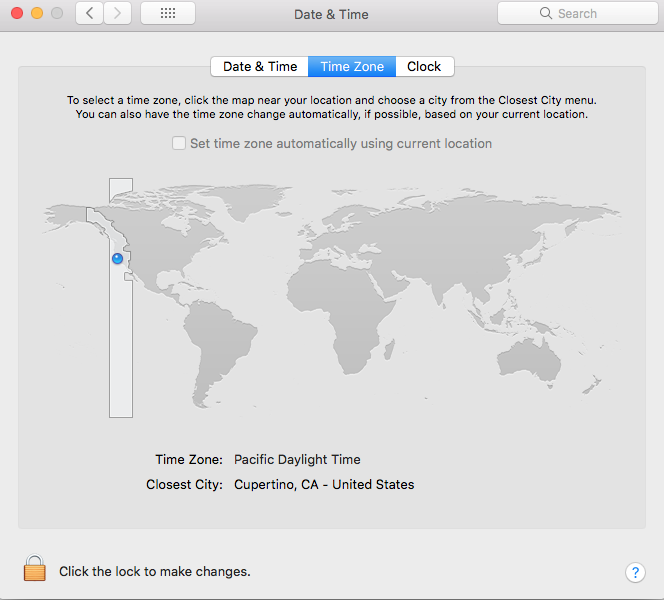
Task: Go back with the left chevron button
Action: (89, 14)
